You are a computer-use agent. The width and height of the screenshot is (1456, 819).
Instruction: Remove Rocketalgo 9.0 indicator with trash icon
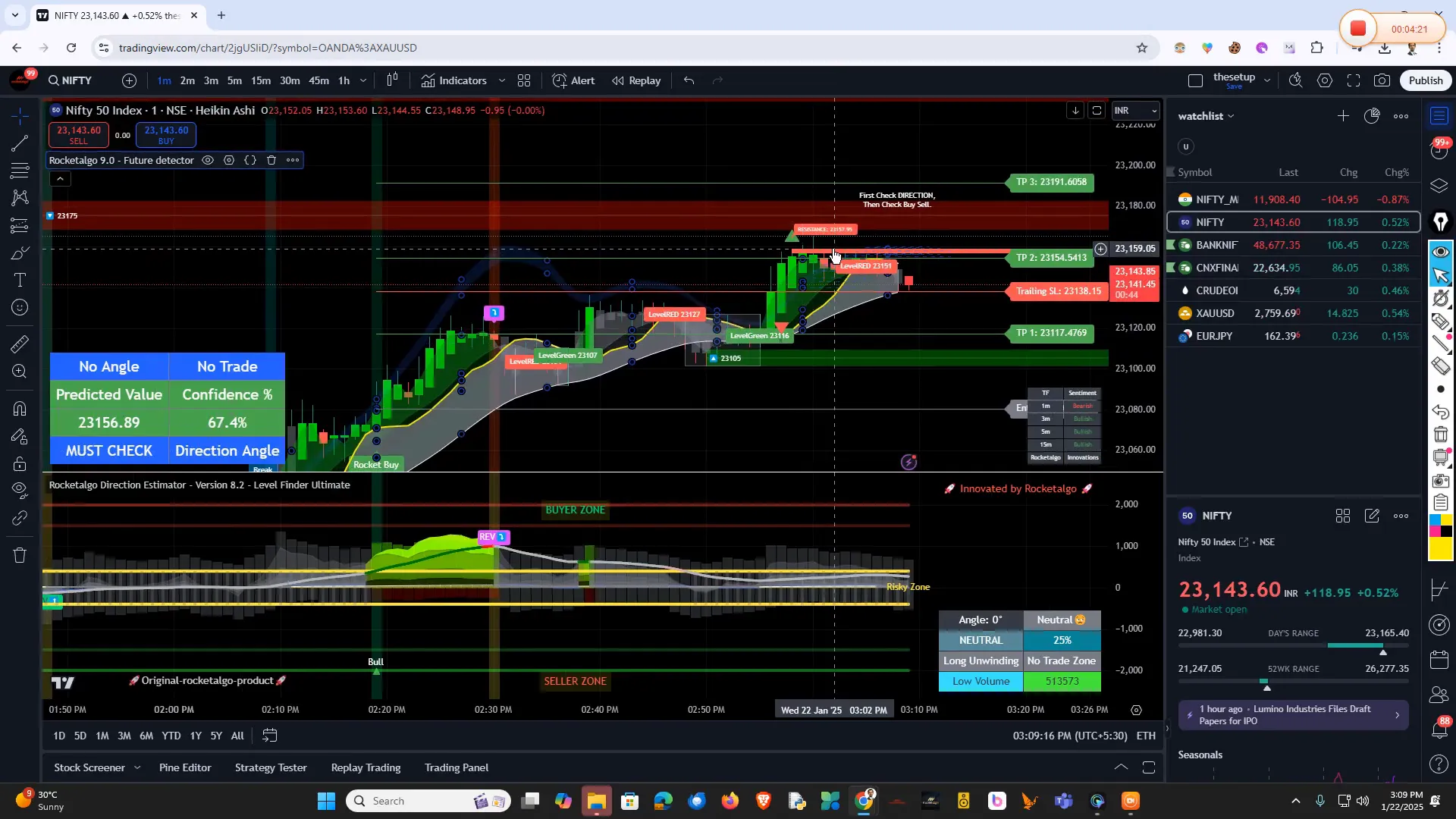coord(271,160)
